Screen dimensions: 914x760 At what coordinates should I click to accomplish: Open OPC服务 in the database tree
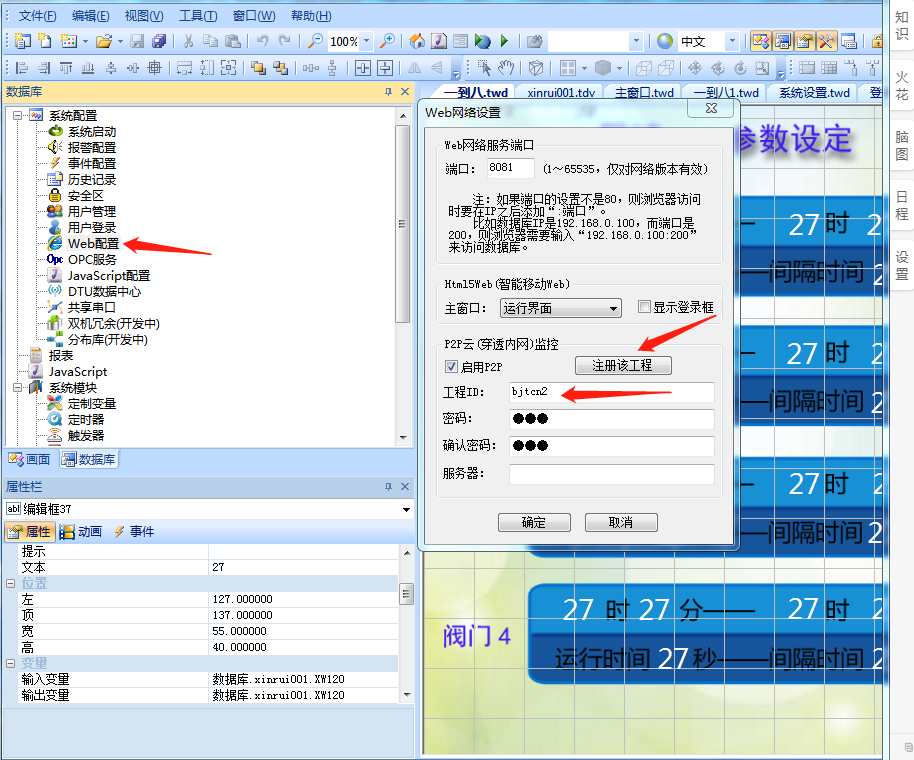click(x=91, y=259)
